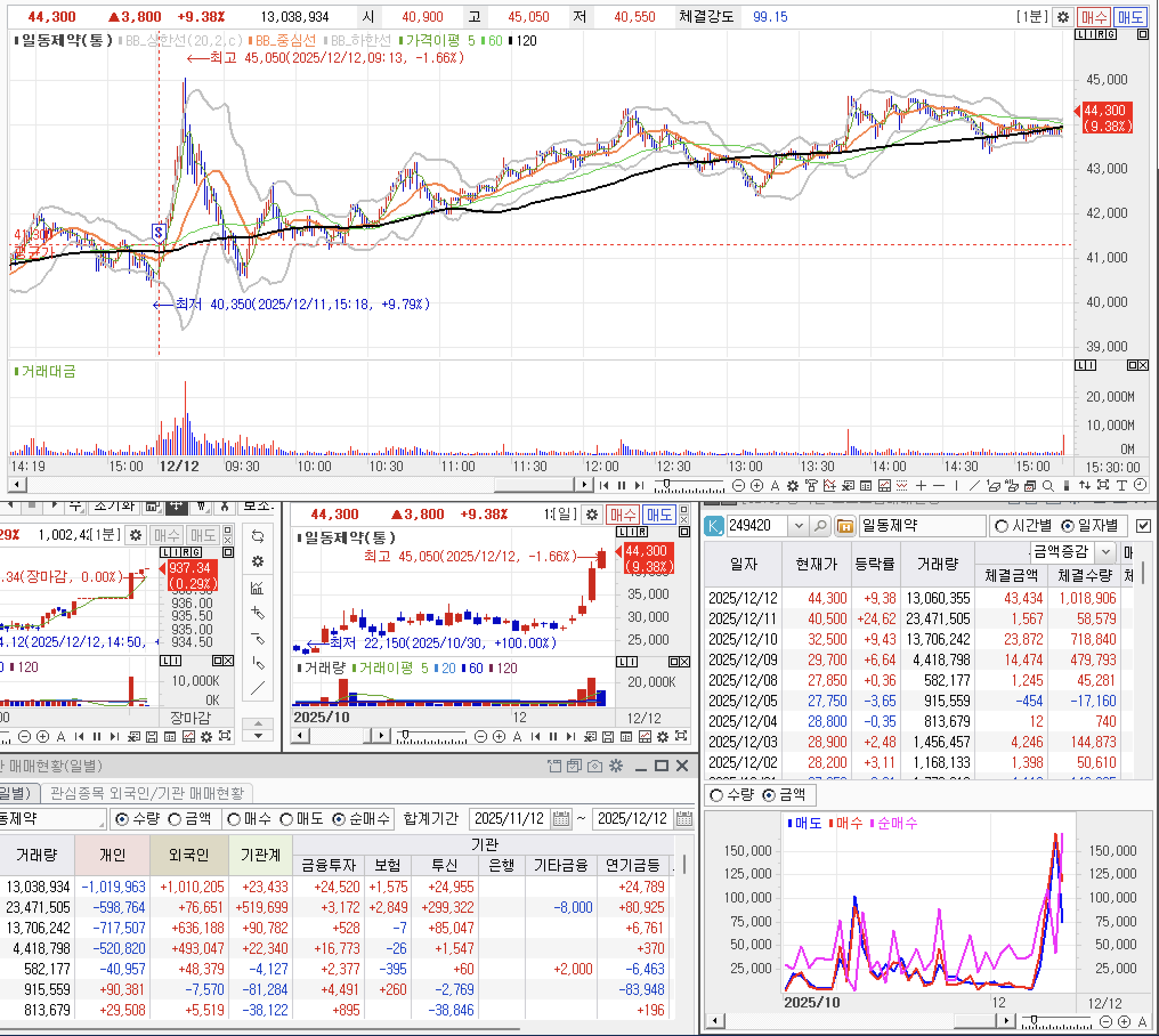Open the stock code 249420 dropdown arrow
The width and height of the screenshot is (1159, 1036).
pos(799,525)
